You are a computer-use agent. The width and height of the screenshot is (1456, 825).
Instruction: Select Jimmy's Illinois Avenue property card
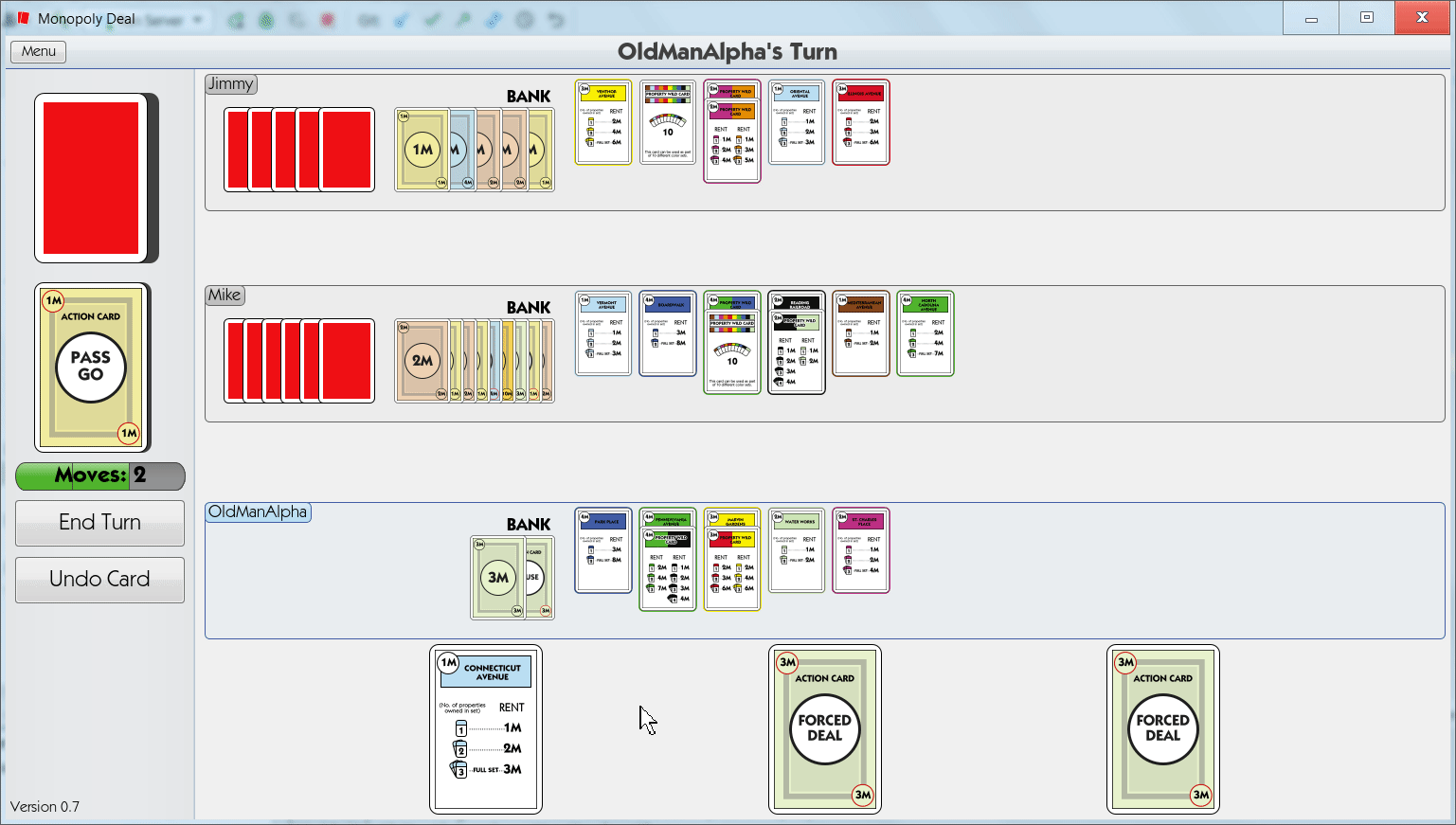pyautogui.click(x=861, y=122)
